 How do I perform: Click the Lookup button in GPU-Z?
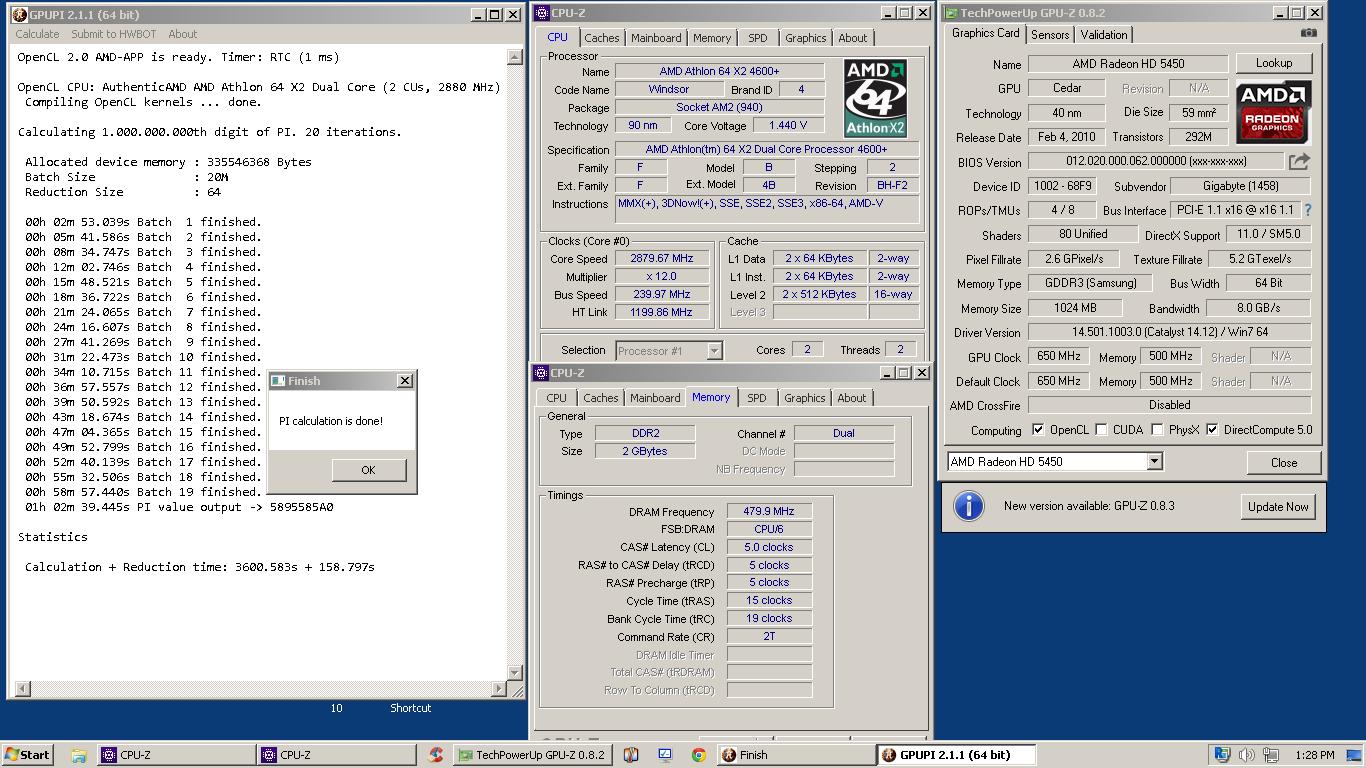coord(1273,63)
